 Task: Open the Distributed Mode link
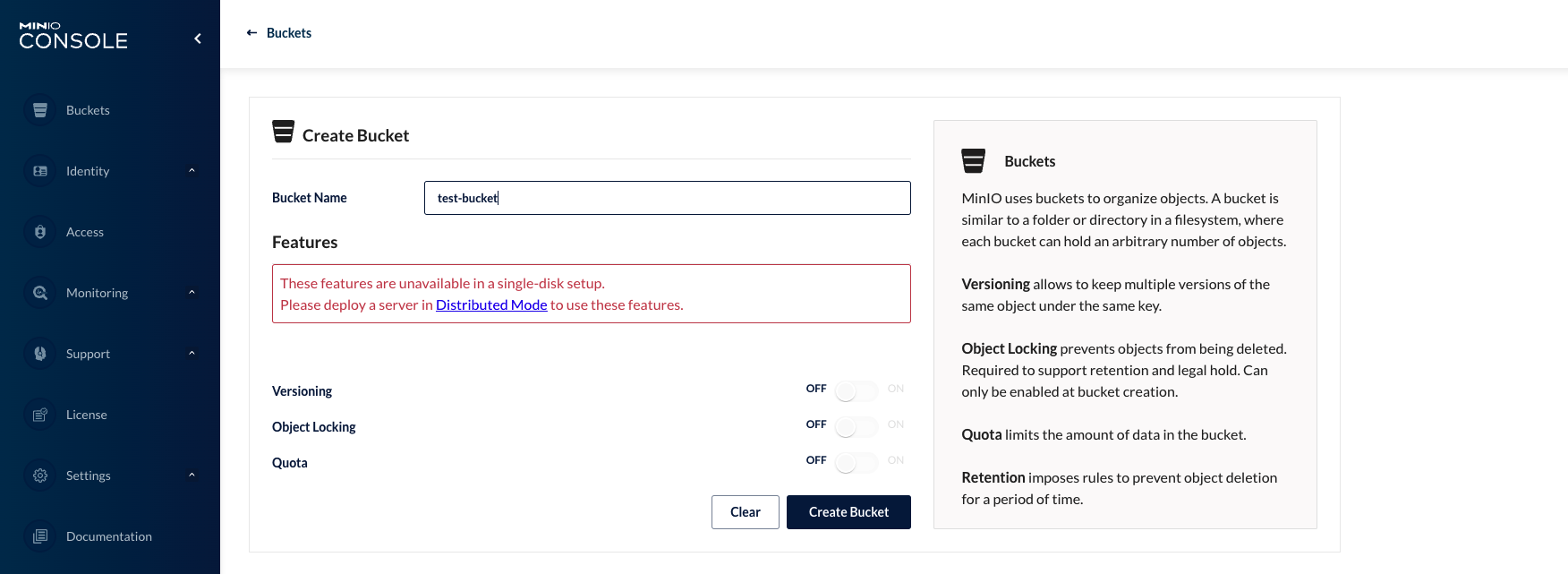pyautogui.click(x=491, y=304)
